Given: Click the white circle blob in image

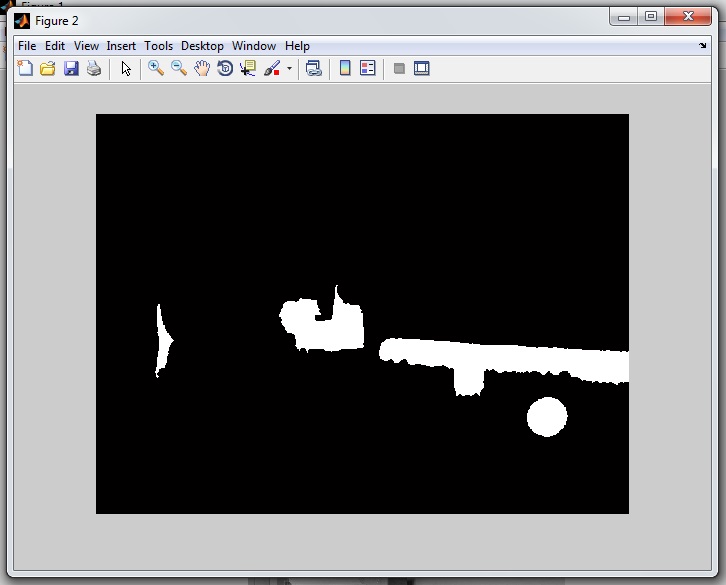Looking at the screenshot, I should [547, 417].
